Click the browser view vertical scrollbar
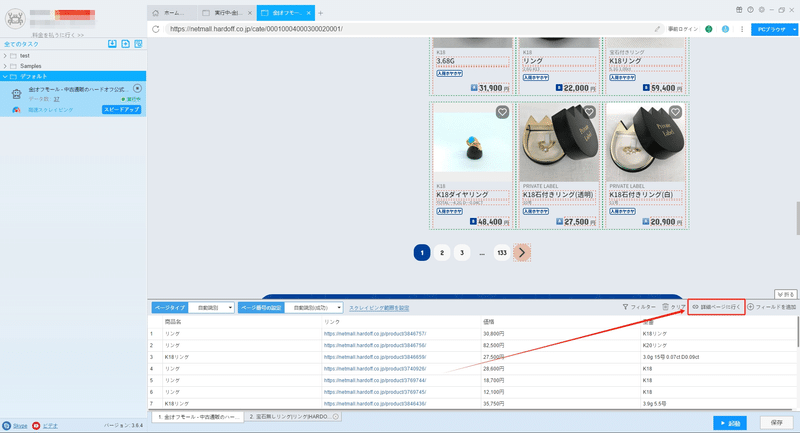This screenshot has width=800, height=433. (x=797, y=218)
